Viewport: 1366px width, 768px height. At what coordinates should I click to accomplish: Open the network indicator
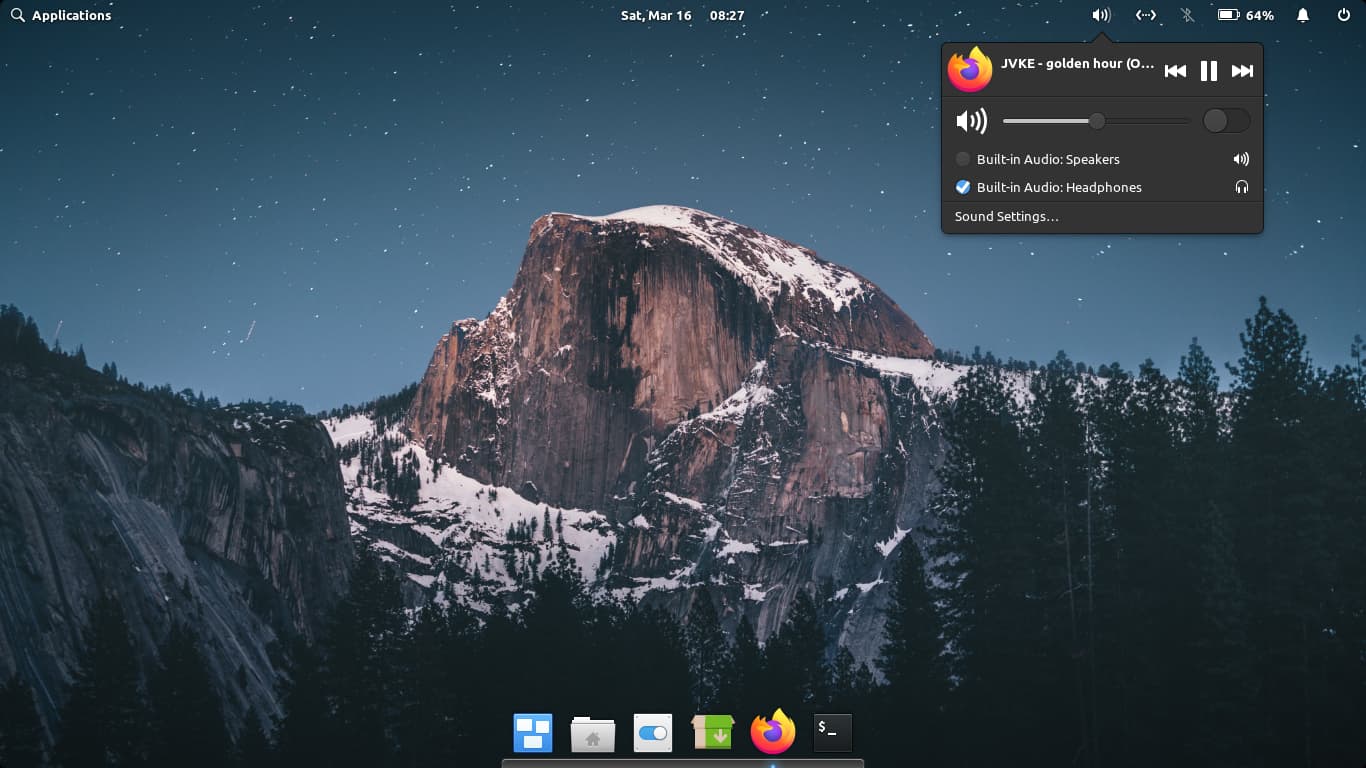[1146, 15]
